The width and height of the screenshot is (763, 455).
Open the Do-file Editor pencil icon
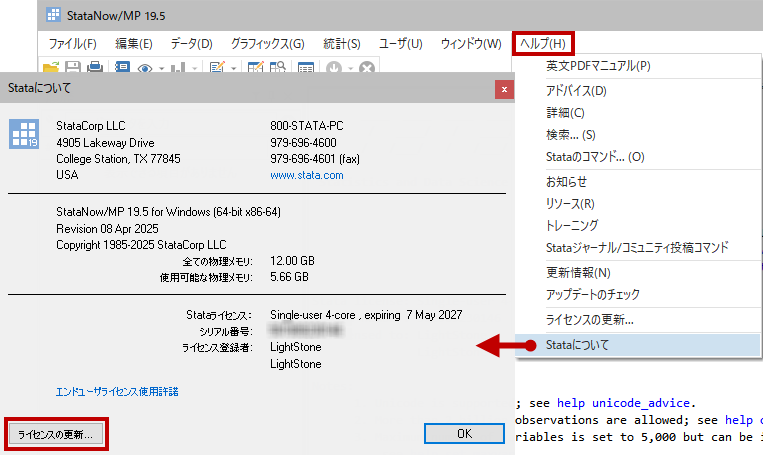[x=217, y=67]
